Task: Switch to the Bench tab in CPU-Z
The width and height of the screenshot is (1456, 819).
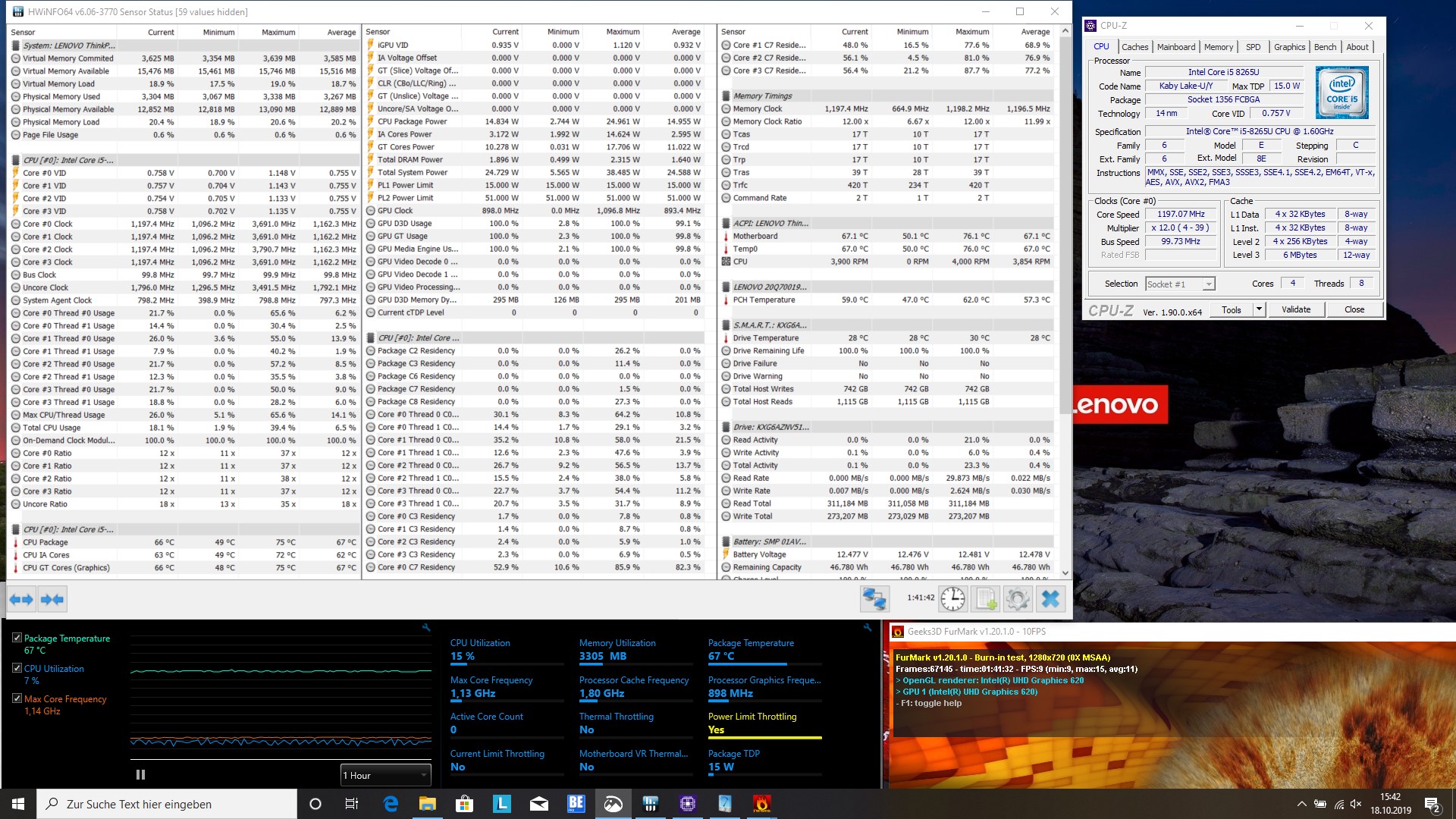Action: (x=1325, y=47)
